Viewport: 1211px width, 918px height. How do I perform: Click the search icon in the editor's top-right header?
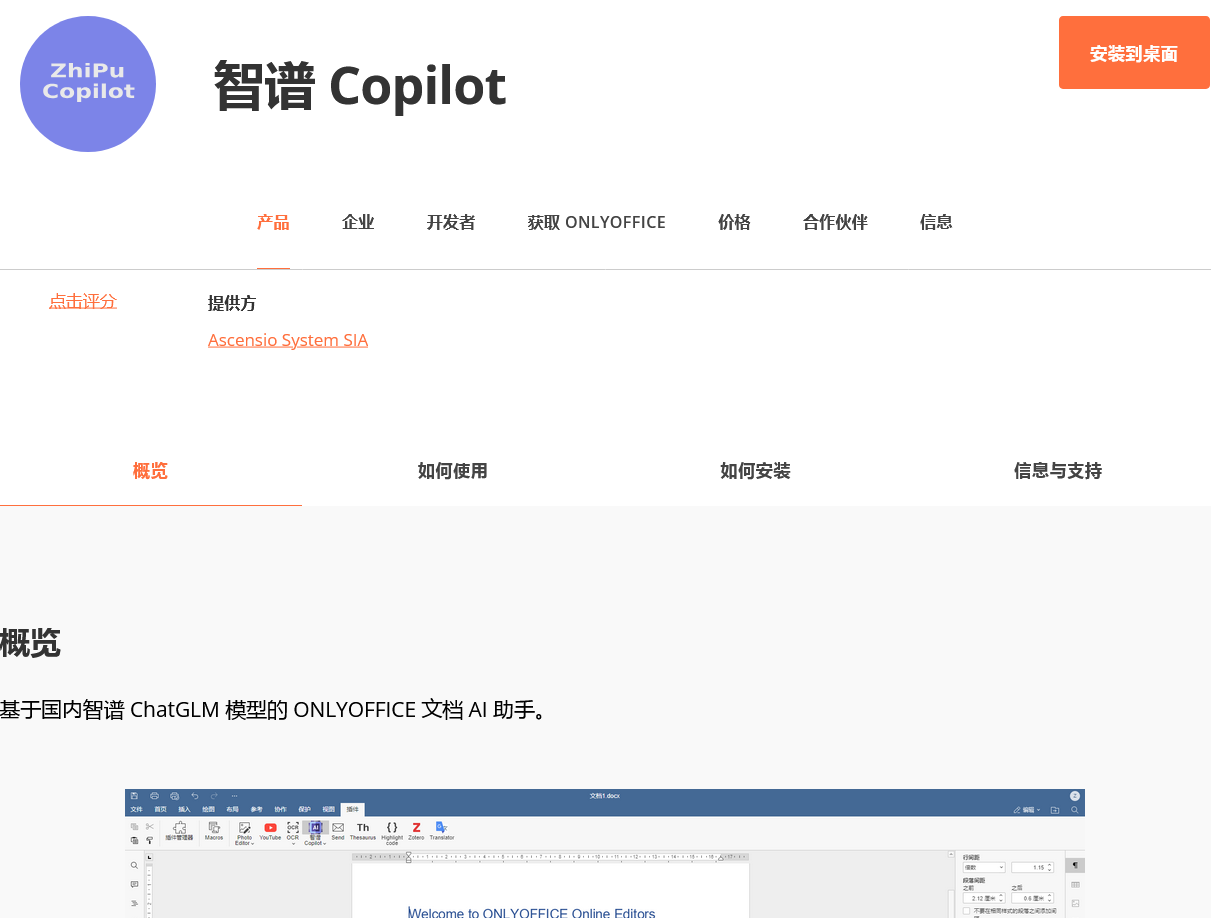[1075, 809]
